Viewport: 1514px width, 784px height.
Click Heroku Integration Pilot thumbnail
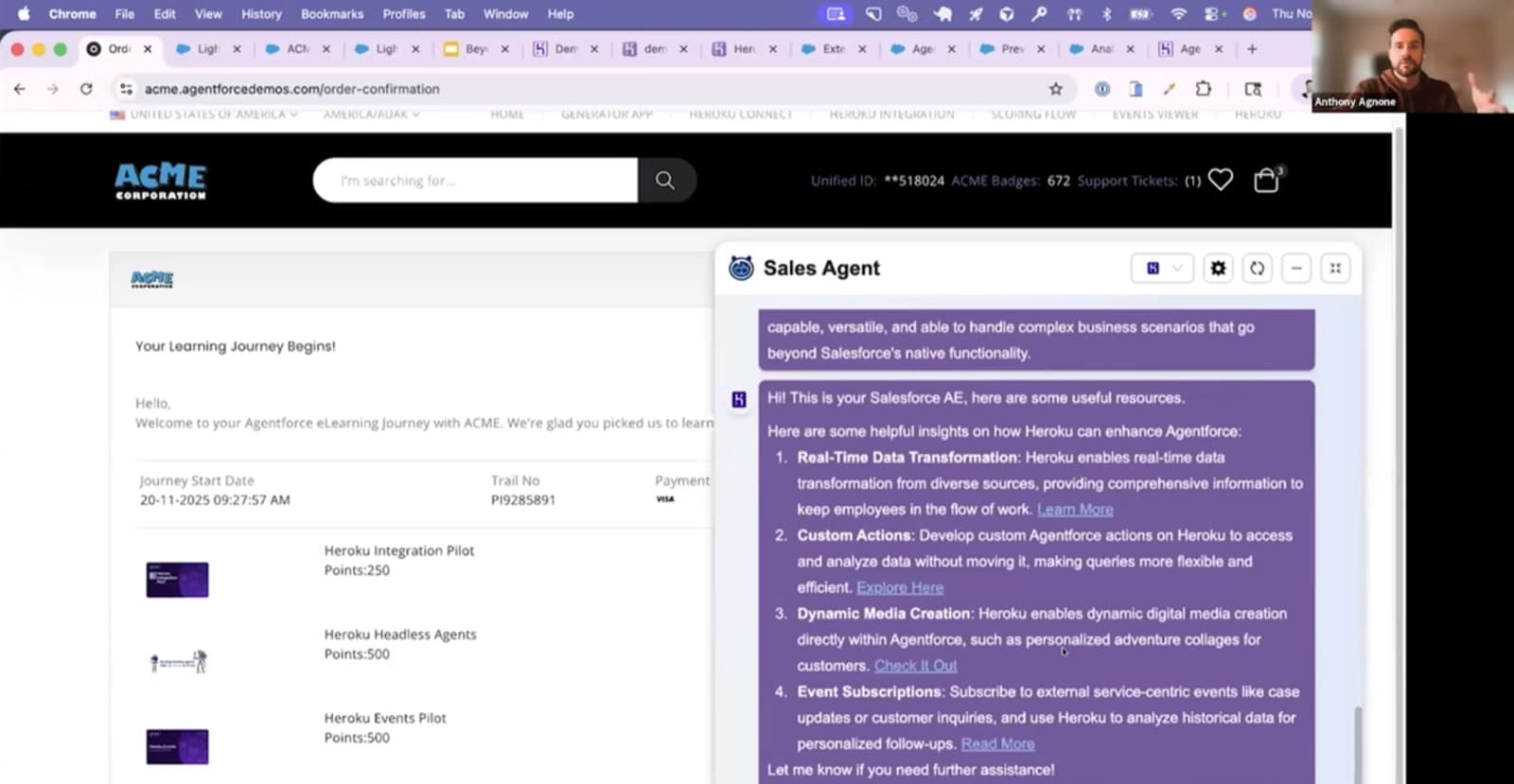(x=177, y=580)
